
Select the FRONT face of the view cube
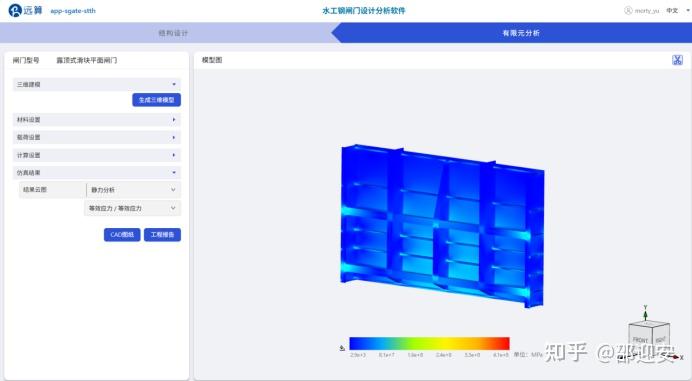coord(640,340)
